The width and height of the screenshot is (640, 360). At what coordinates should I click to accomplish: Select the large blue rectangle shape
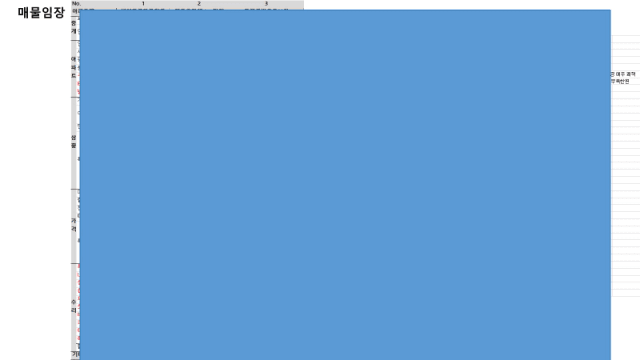coord(345,185)
